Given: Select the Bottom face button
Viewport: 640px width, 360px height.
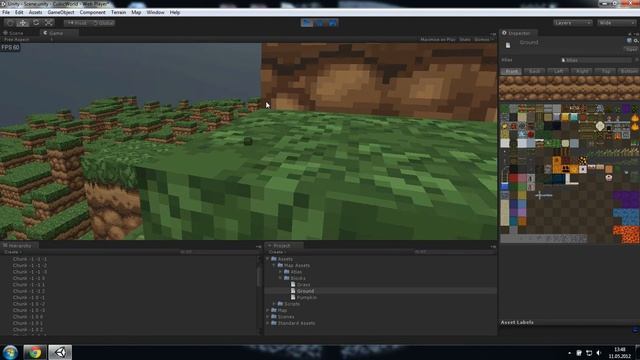Looking at the screenshot, I should [x=629, y=71].
